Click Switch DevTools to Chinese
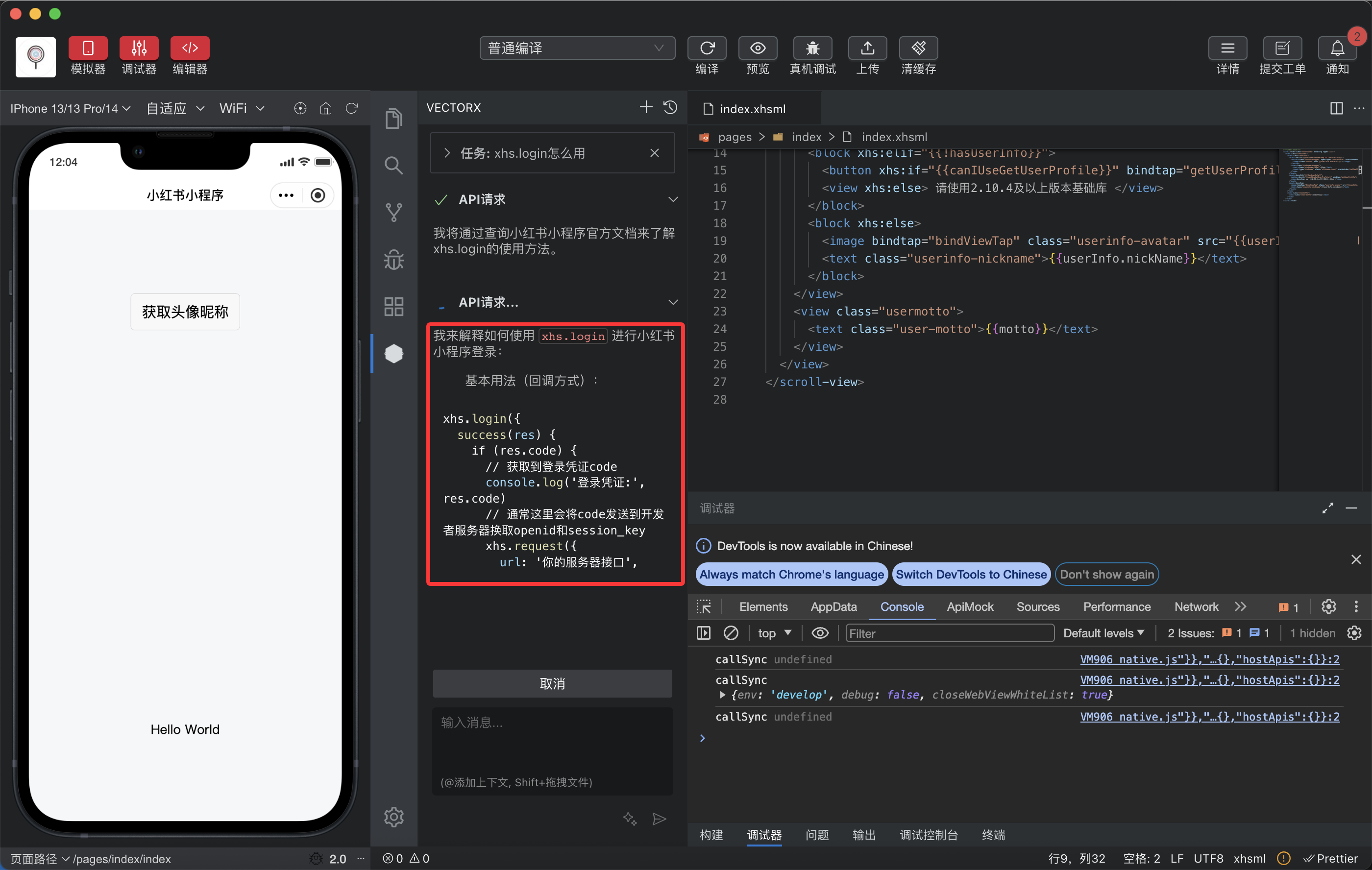Screen dimensions: 1372x870 [x=971, y=574]
